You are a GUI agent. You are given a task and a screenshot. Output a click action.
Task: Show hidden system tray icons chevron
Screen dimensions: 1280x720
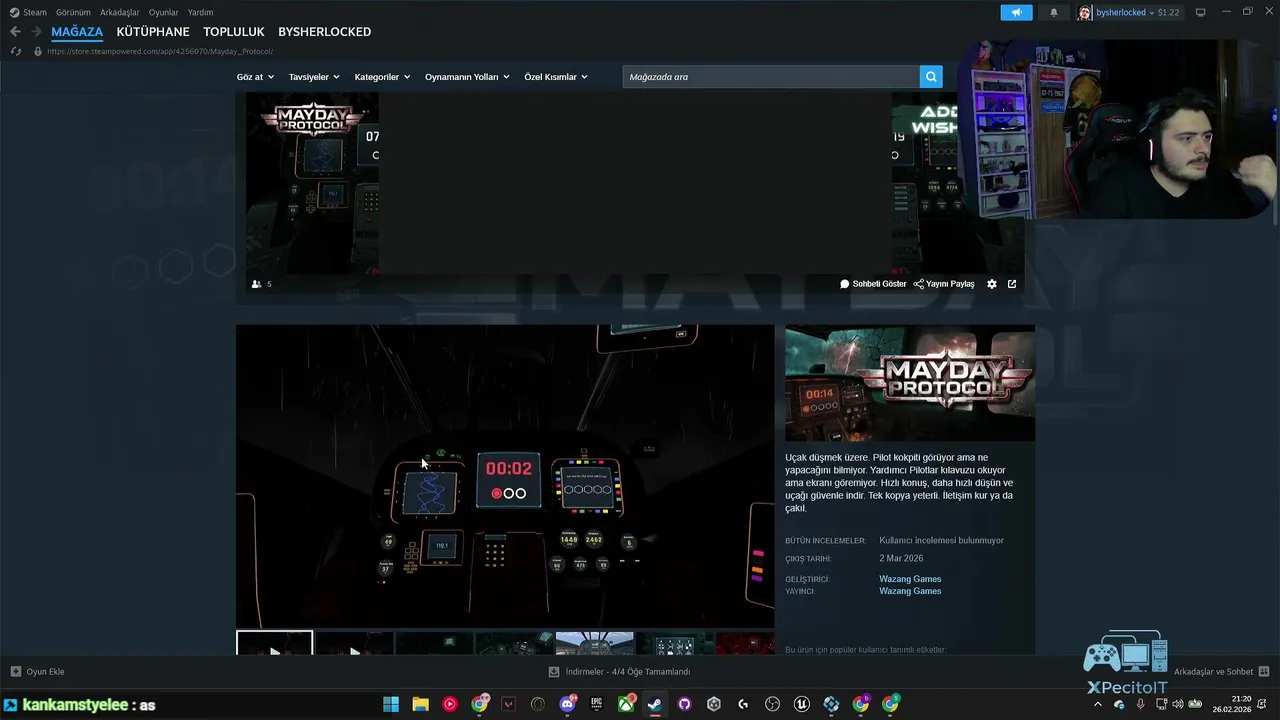pyautogui.click(x=1098, y=705)
